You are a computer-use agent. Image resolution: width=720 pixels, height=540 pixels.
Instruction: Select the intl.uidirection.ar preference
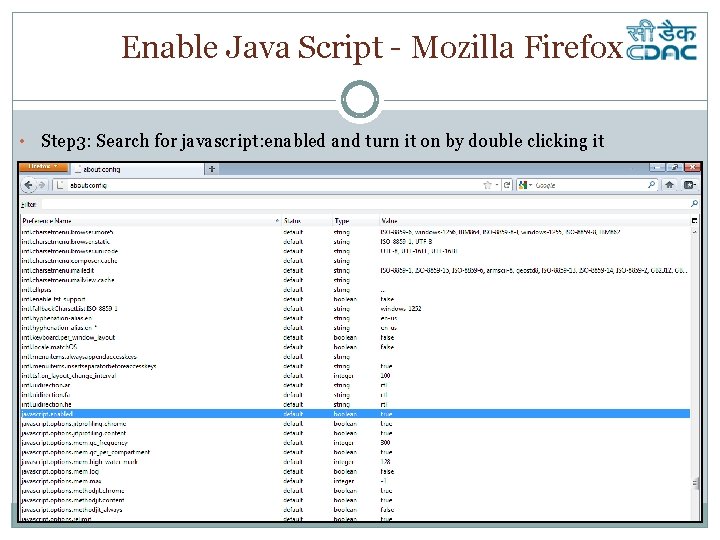click(355, 385)
